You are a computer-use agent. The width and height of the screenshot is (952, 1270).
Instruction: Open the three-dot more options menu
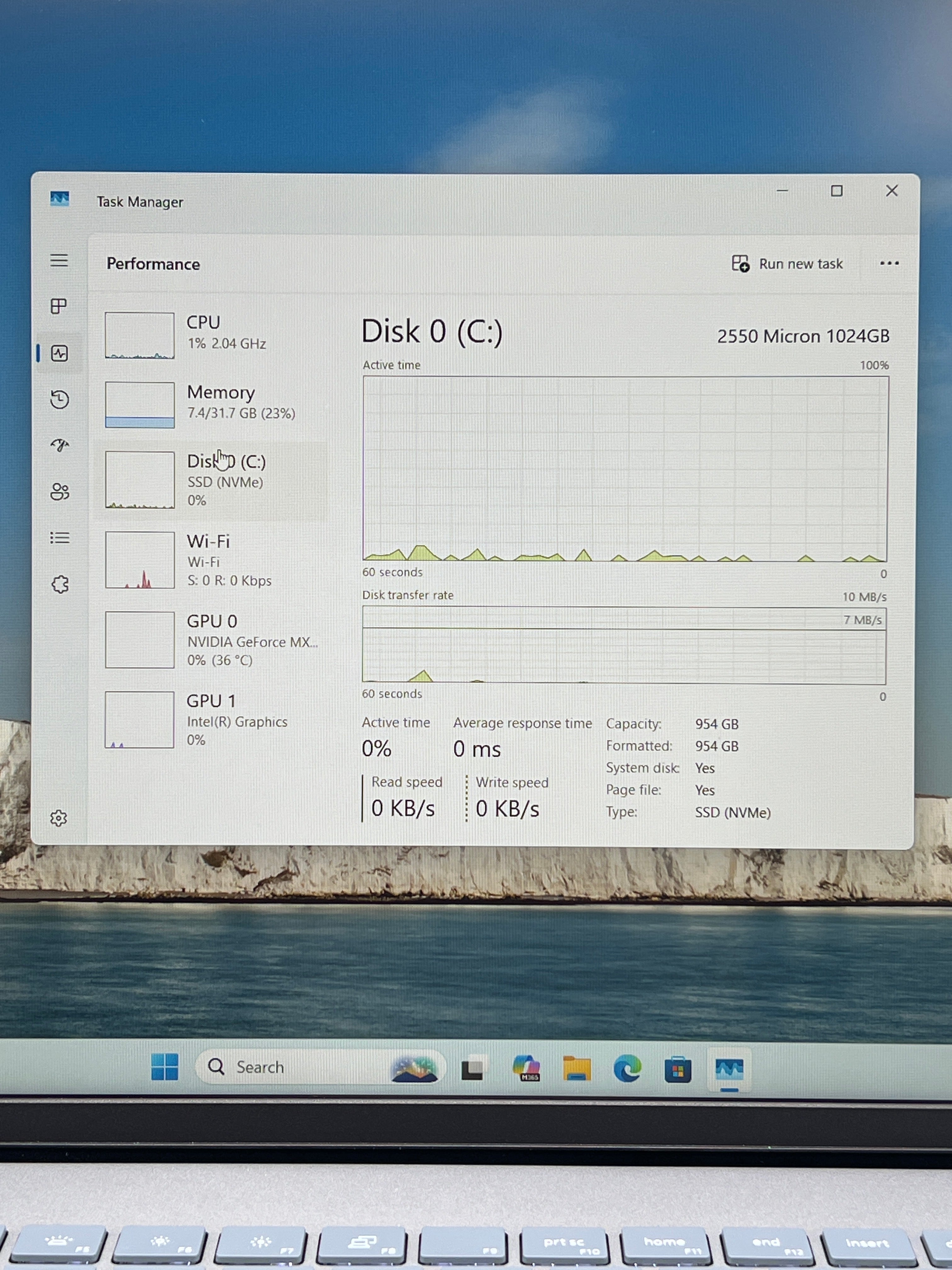point(889,264)
